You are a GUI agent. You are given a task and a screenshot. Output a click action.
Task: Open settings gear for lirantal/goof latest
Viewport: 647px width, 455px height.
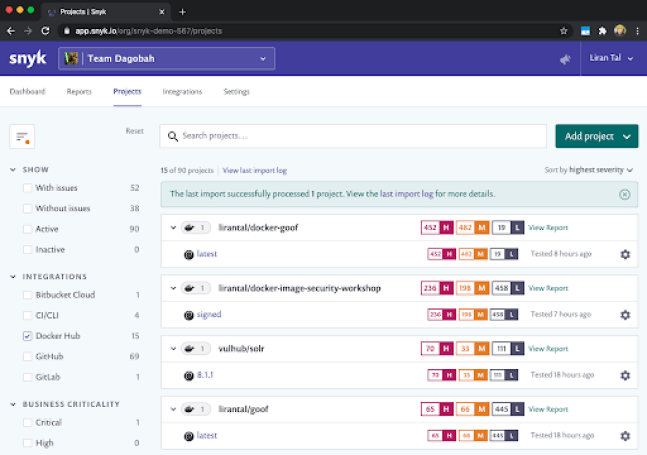coord(625,436)
